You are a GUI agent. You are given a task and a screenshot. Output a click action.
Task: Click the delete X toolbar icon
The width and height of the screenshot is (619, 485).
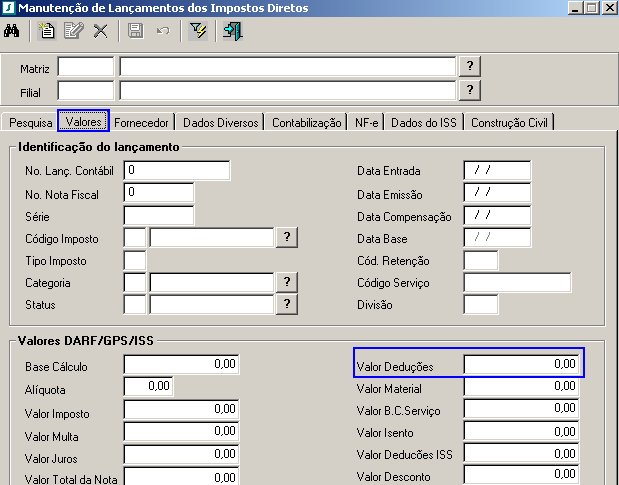coord(100,31)
